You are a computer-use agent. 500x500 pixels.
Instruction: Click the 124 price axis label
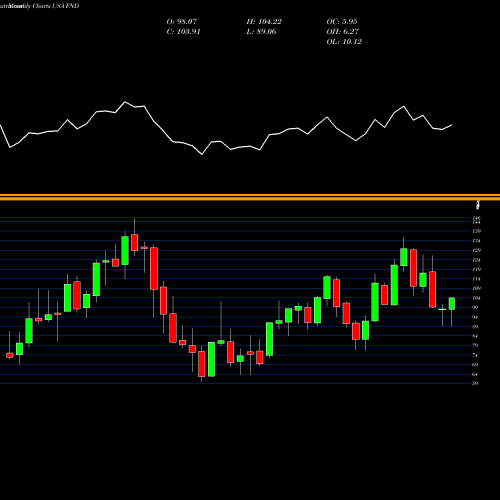tap(477, 260)
